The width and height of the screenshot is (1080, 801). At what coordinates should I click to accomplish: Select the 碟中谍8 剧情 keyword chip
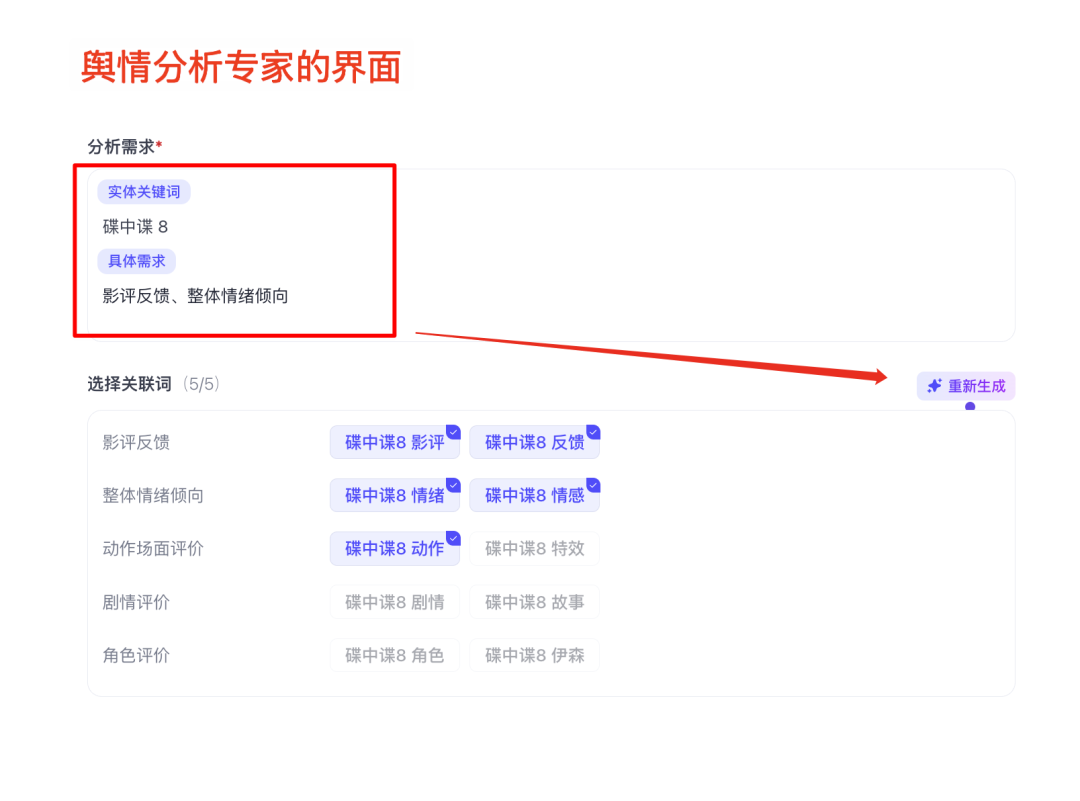click(x=395, y=602)
